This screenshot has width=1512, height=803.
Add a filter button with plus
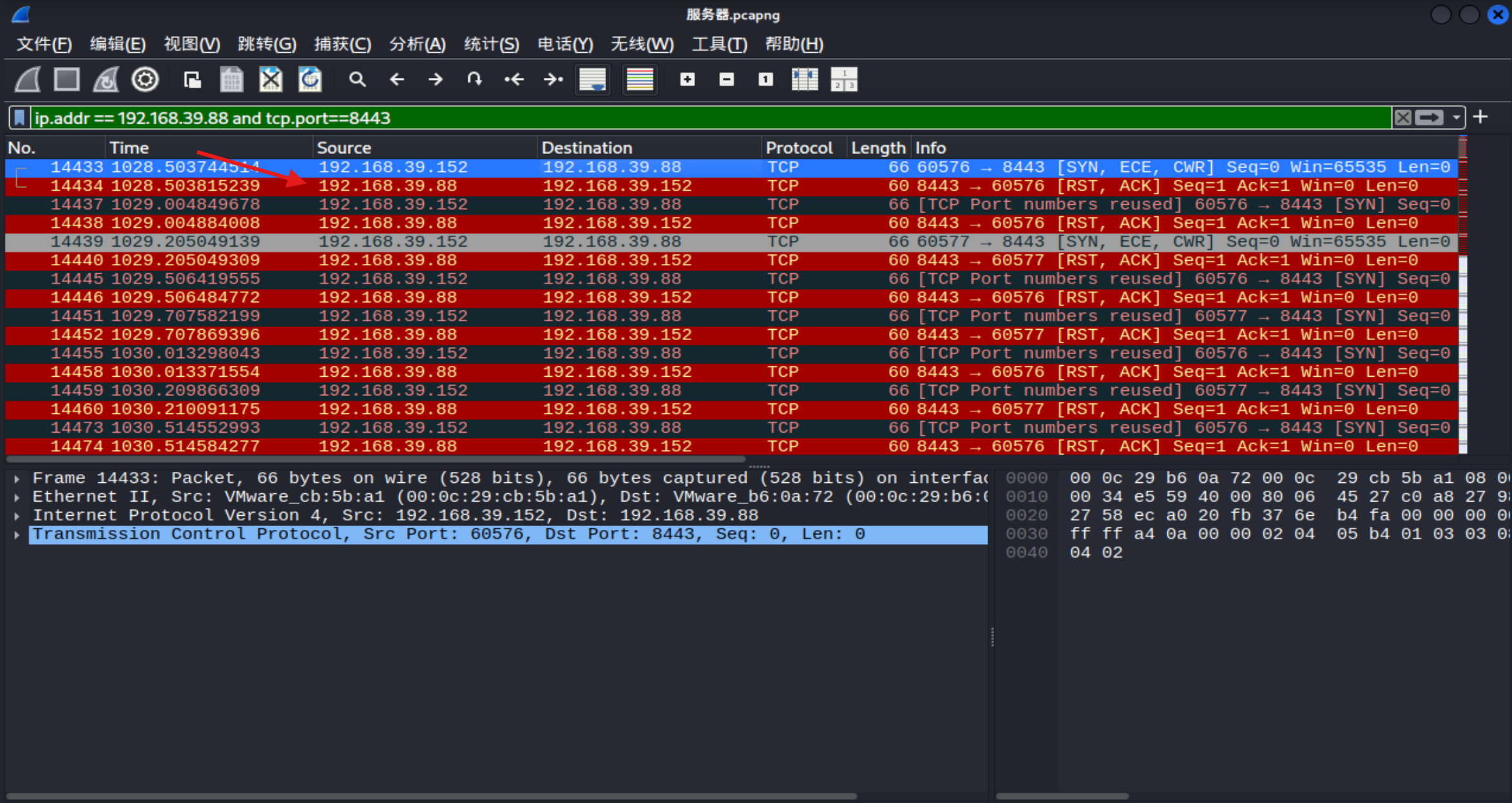tap(1481, 117)
